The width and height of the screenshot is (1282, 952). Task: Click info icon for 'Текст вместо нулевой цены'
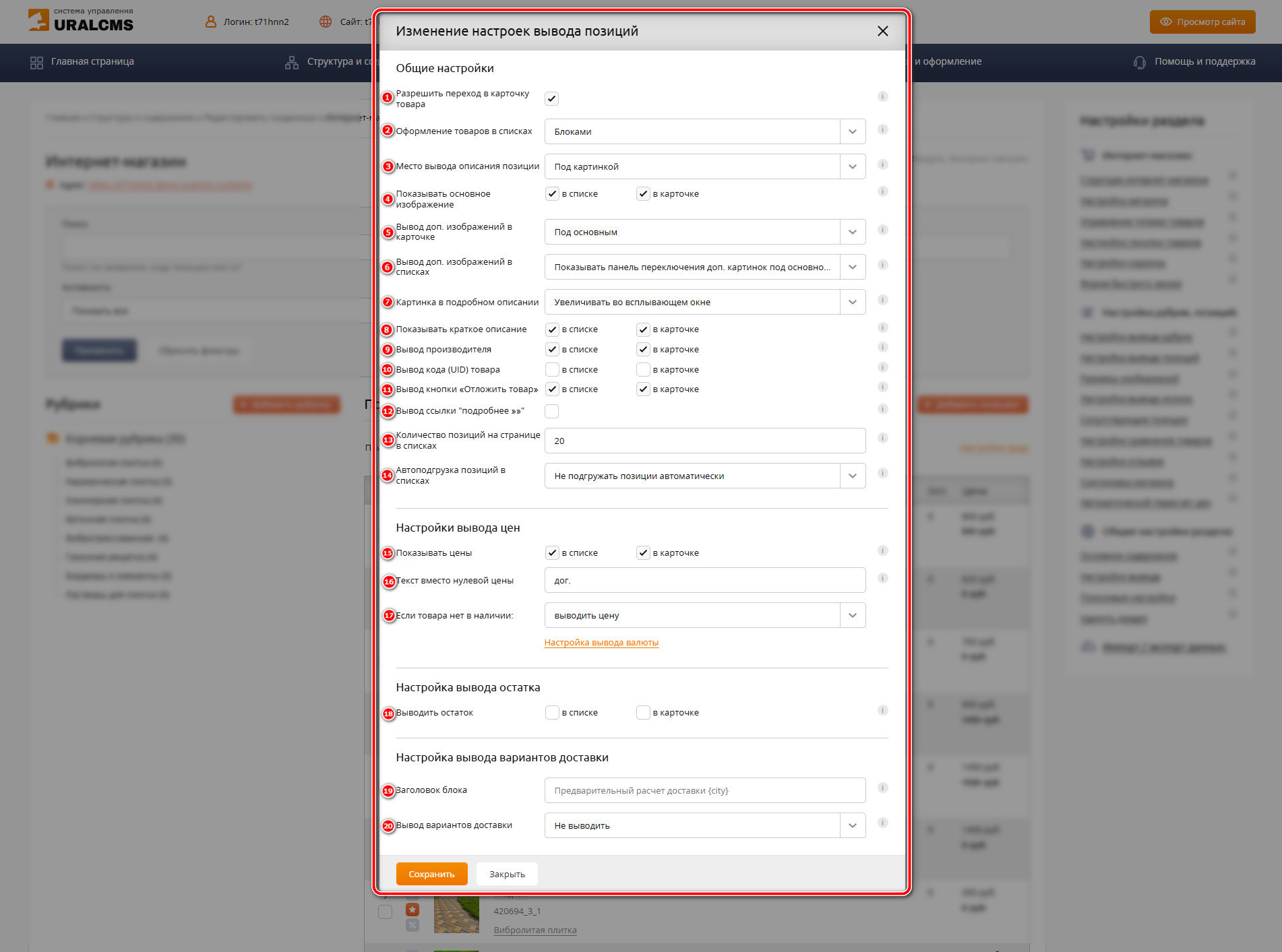pos(882,578)
